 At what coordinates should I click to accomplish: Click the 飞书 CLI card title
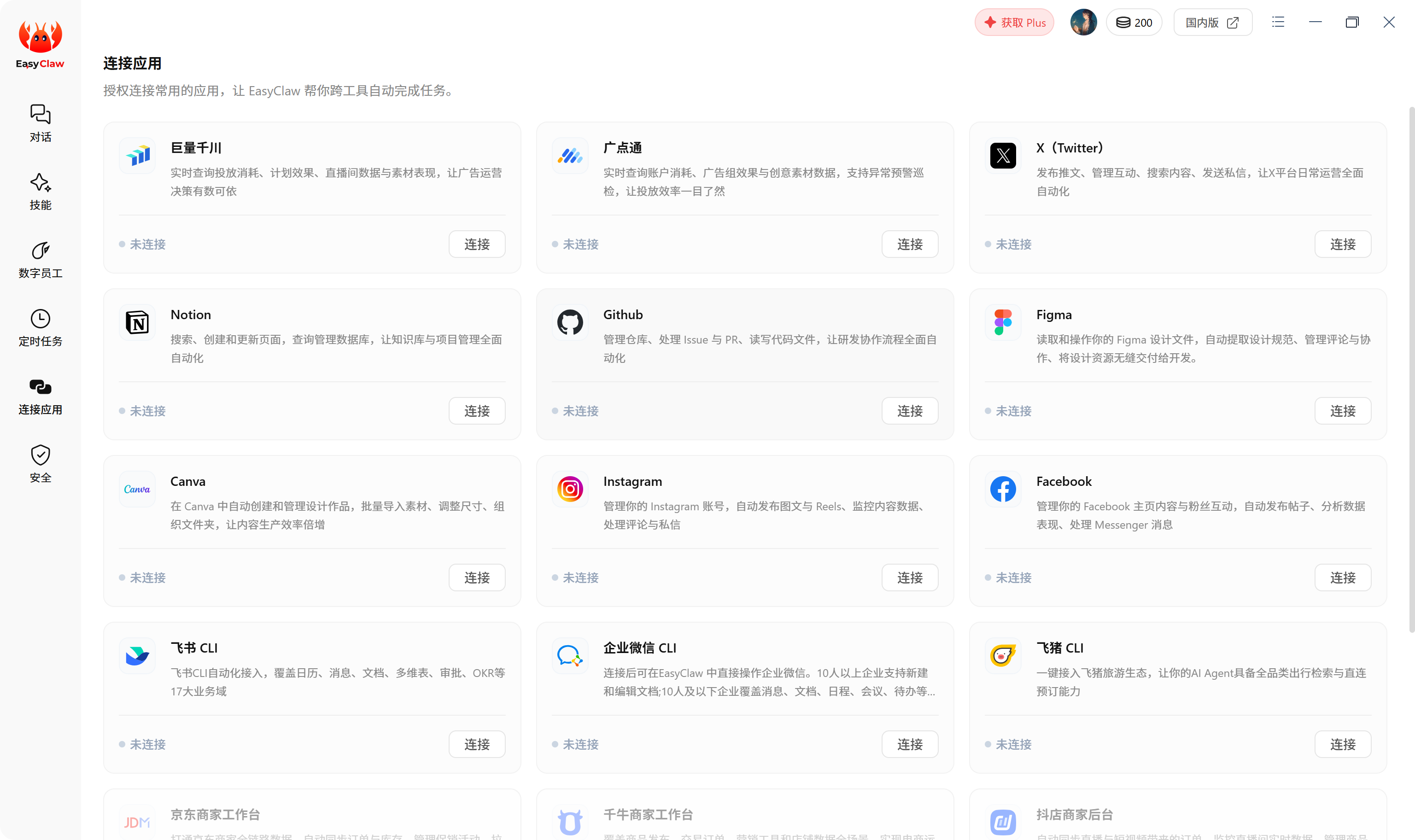point(194,648)
